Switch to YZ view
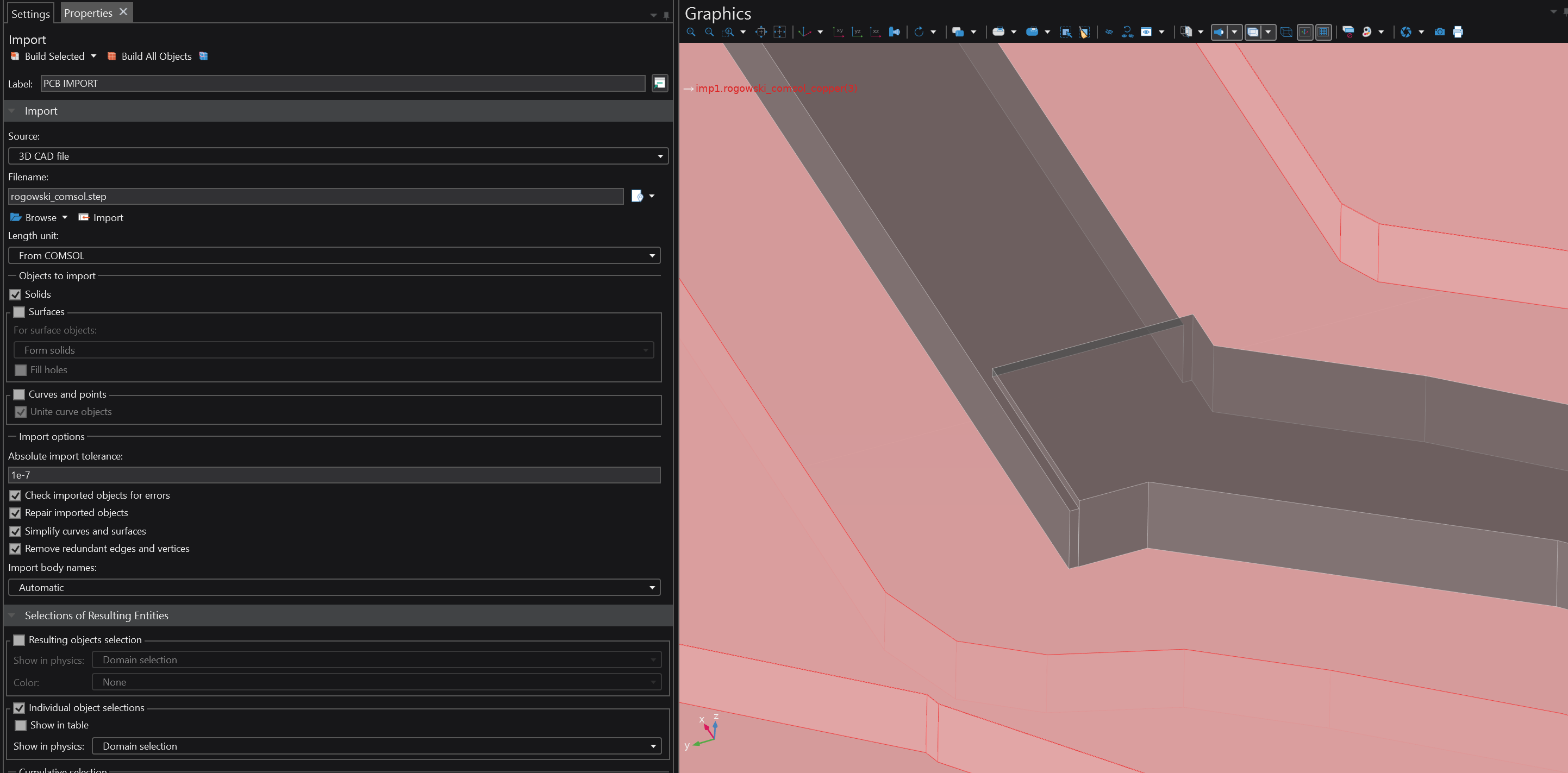The width and height of the screenshot is (1568, 773). point(857,32)
